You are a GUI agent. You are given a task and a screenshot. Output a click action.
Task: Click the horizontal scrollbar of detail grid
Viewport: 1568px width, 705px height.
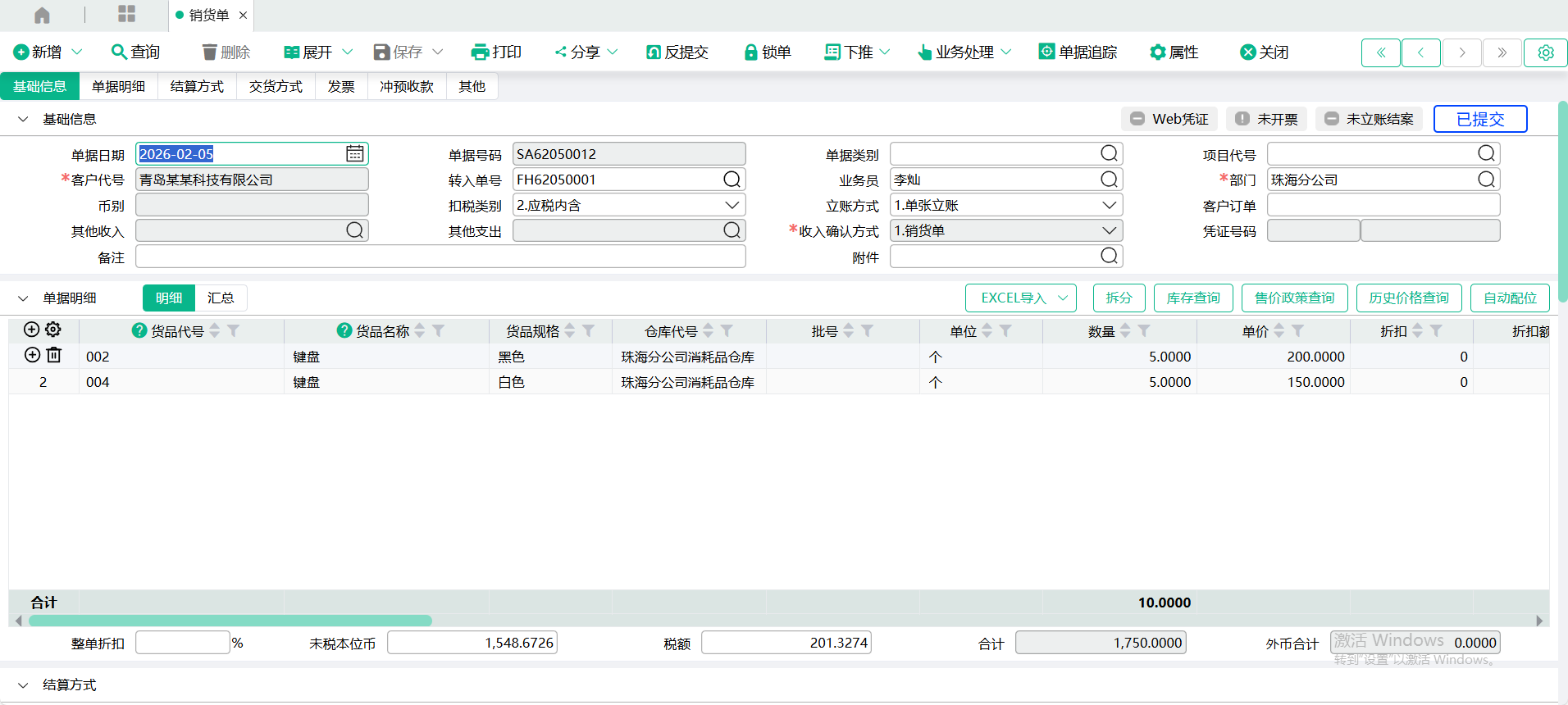click(230, 621)
